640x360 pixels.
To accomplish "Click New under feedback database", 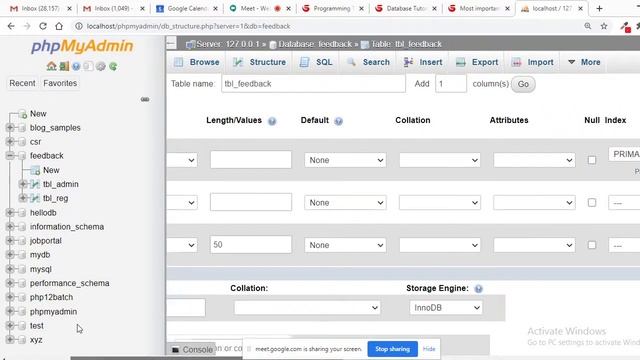I will 51,170.
